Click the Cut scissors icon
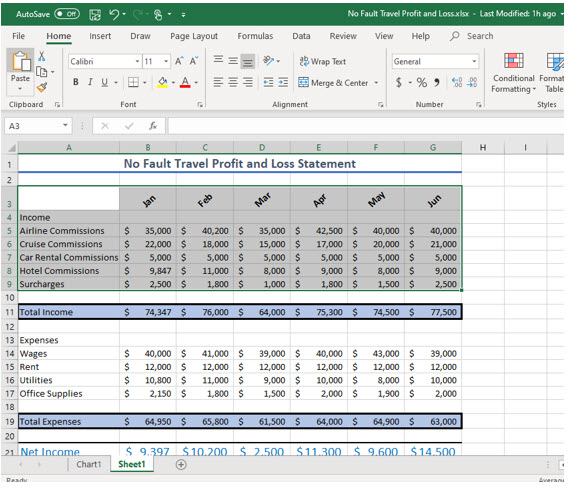570x494 pixels. pyautogui.click(x=42, y=56)
